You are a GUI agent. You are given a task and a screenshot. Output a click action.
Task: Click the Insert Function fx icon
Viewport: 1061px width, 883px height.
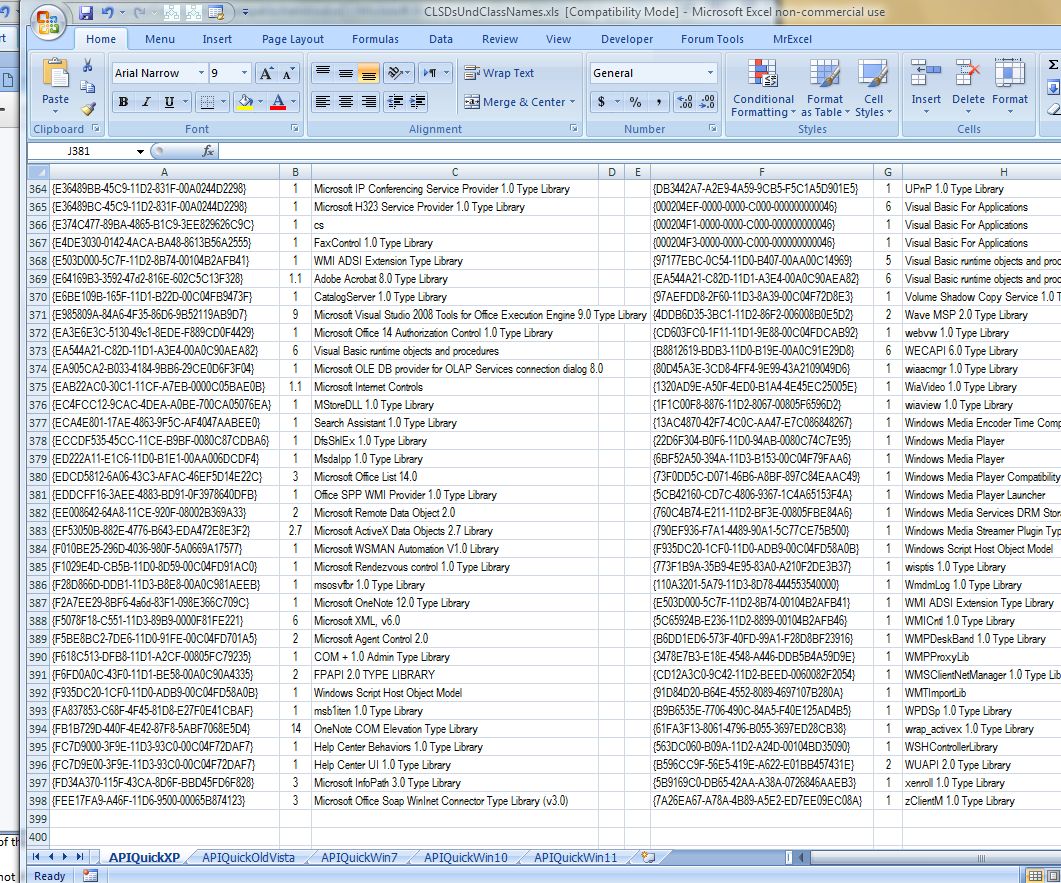pos(208,151)
